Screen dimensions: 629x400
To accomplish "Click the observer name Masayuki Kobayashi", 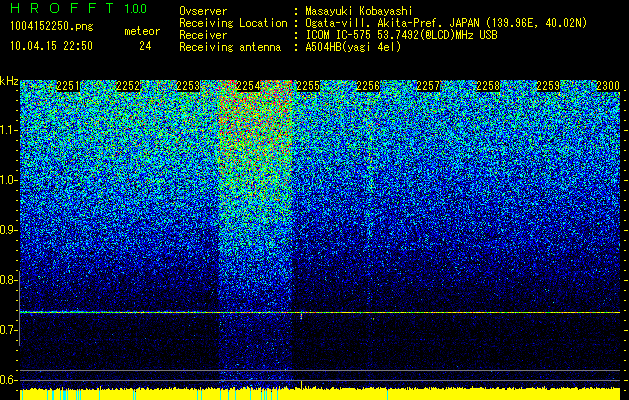I will coord(359,11).
